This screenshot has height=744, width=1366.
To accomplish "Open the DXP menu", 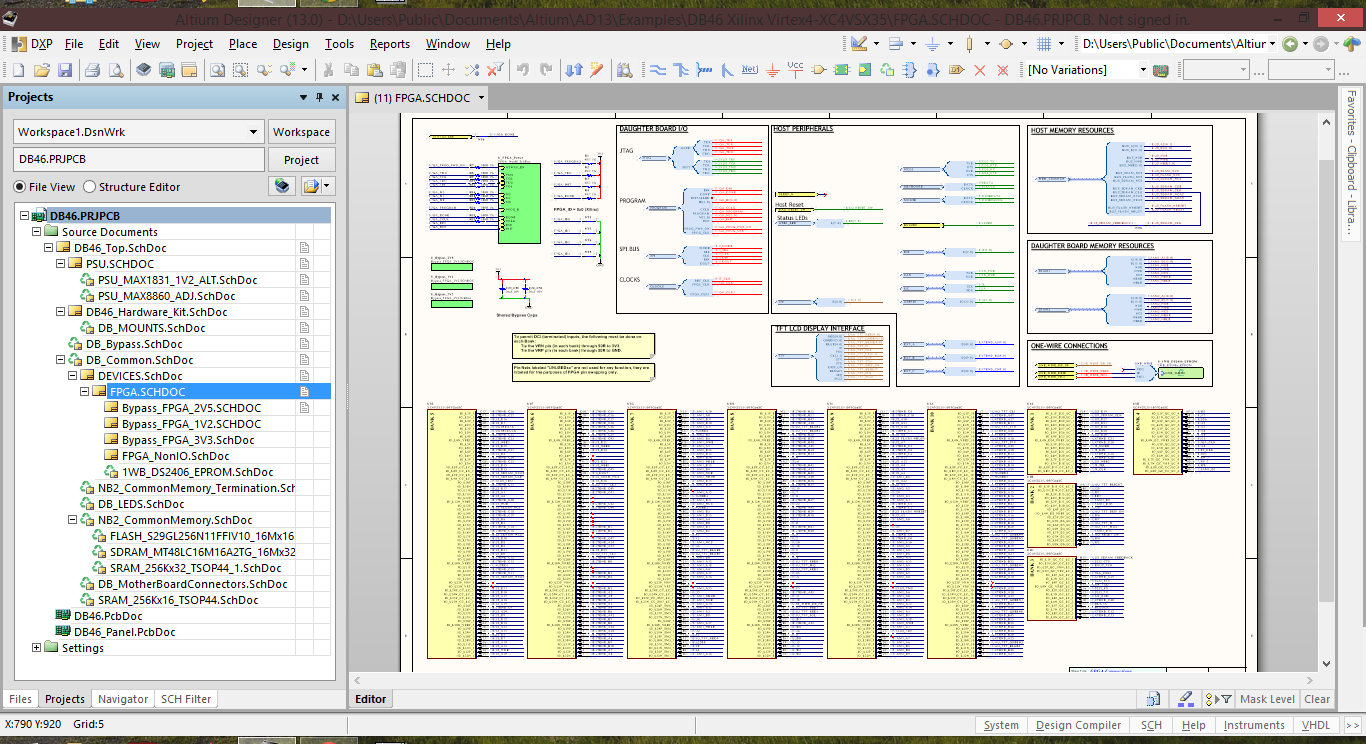I will (x=33, y=44).
